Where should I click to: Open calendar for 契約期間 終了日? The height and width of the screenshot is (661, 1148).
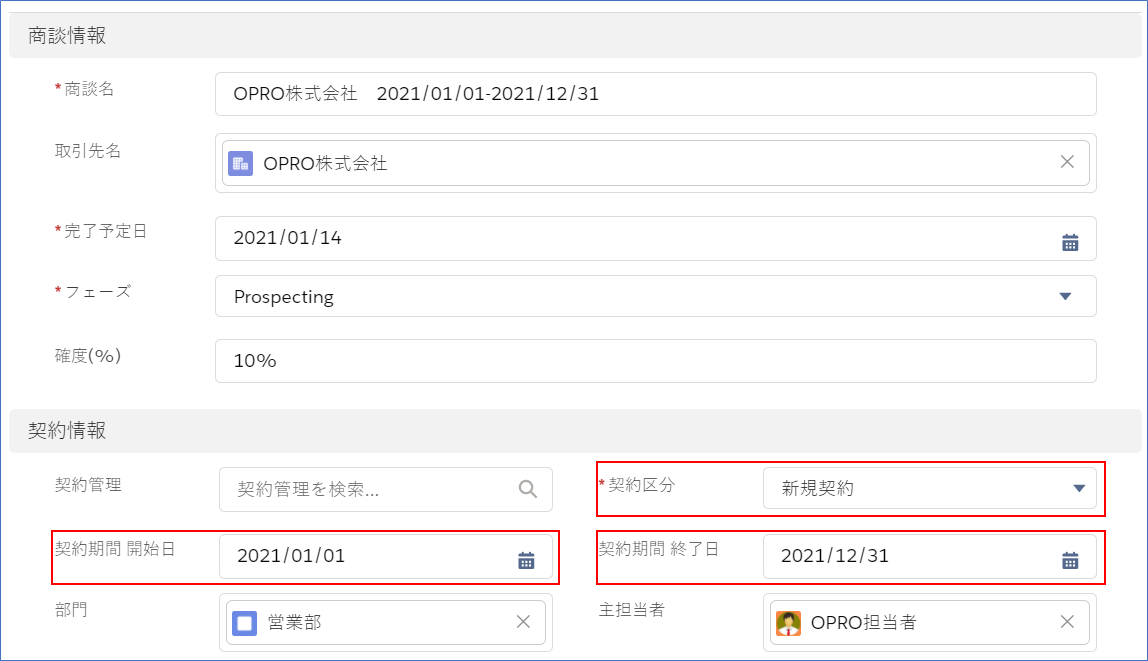point(1069,560)
